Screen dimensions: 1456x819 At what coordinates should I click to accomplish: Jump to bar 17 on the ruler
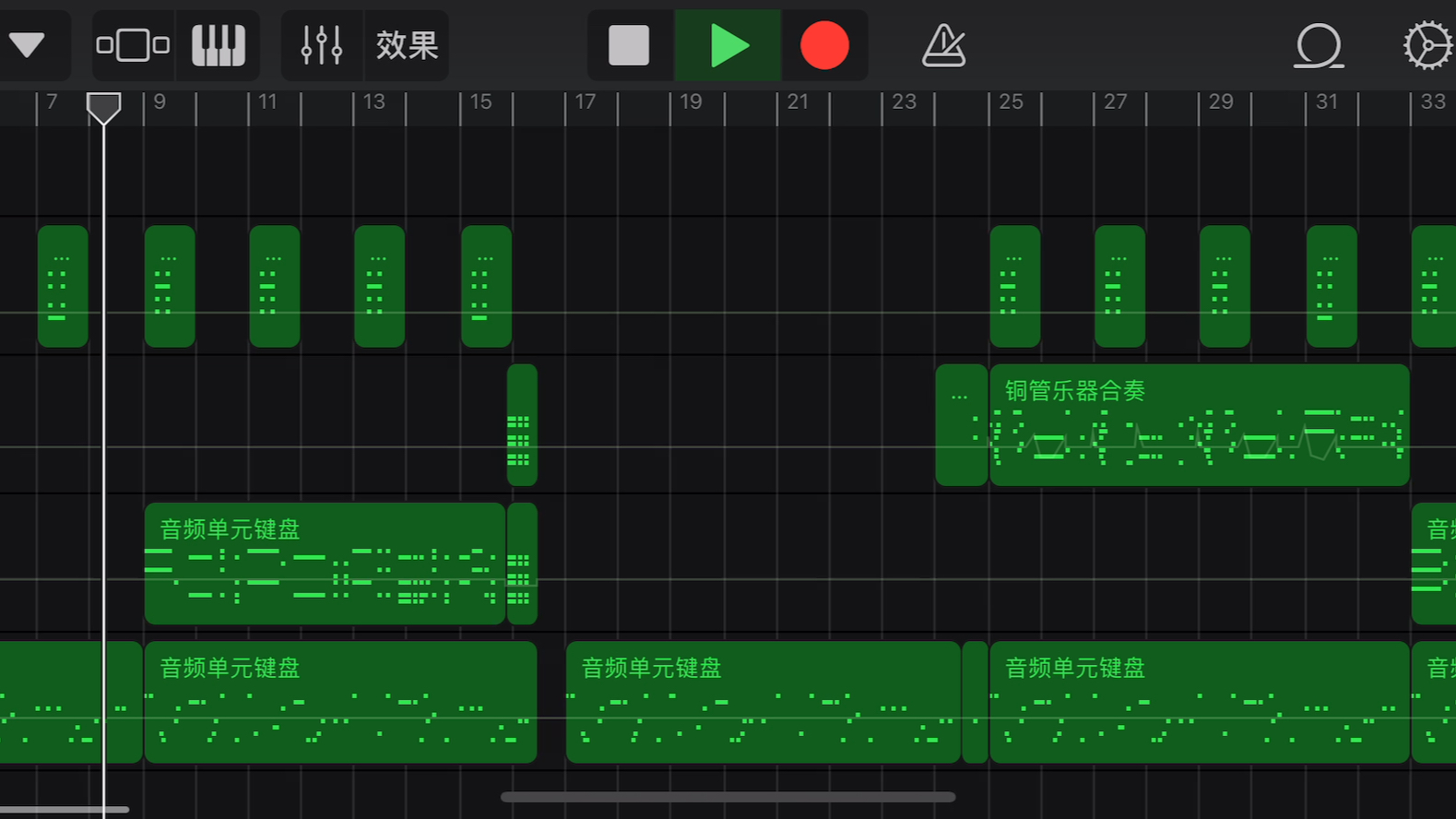(x=586, y=101)
